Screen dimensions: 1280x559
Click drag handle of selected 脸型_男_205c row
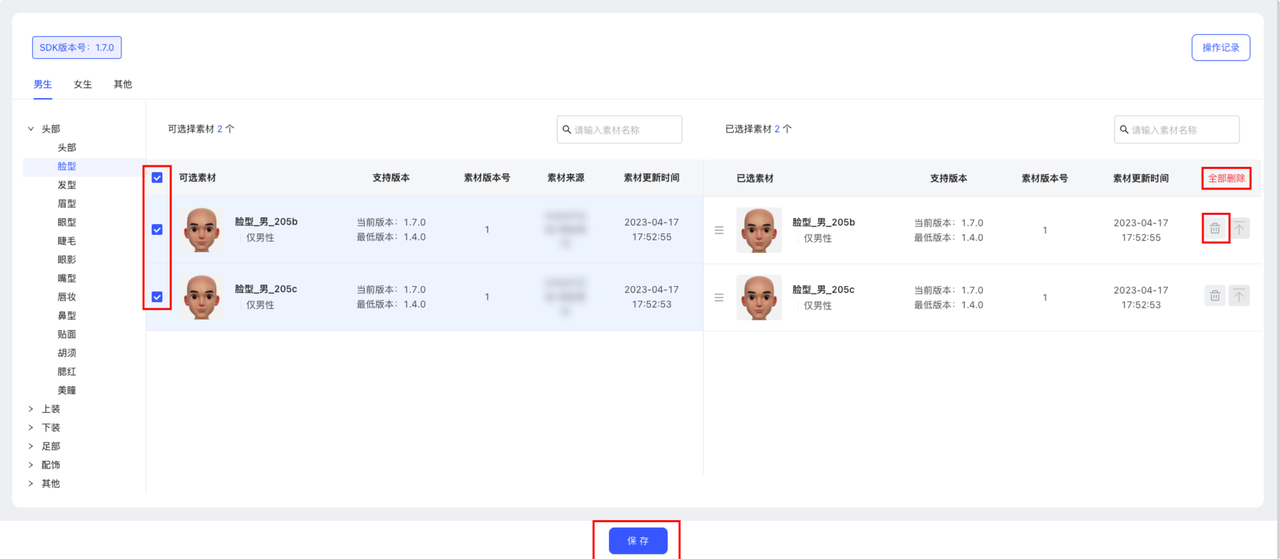[719, 297]
